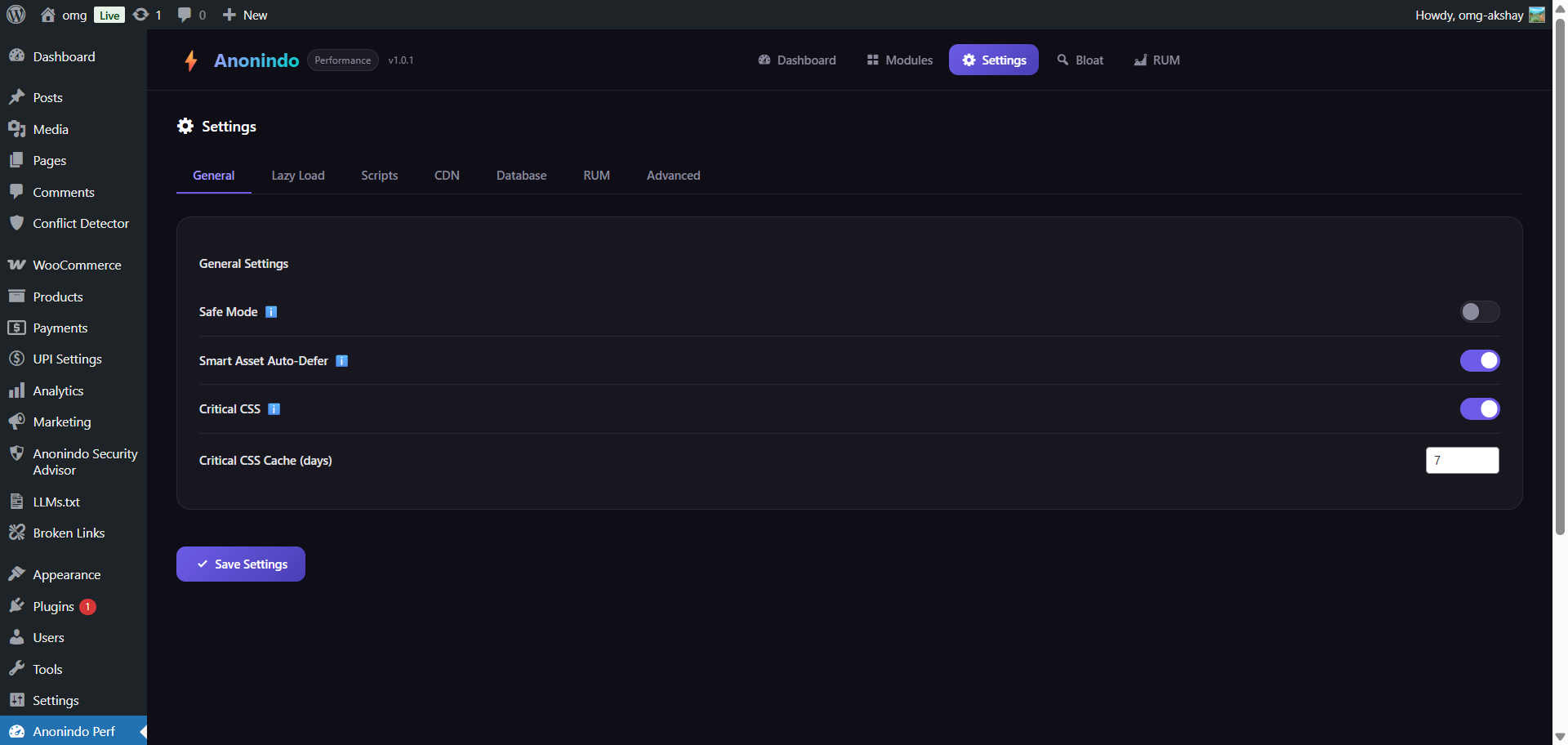This screenshot has width=1568, height=745.
Task: Click the scrollbar down arrow
Action: [1560, 737]
